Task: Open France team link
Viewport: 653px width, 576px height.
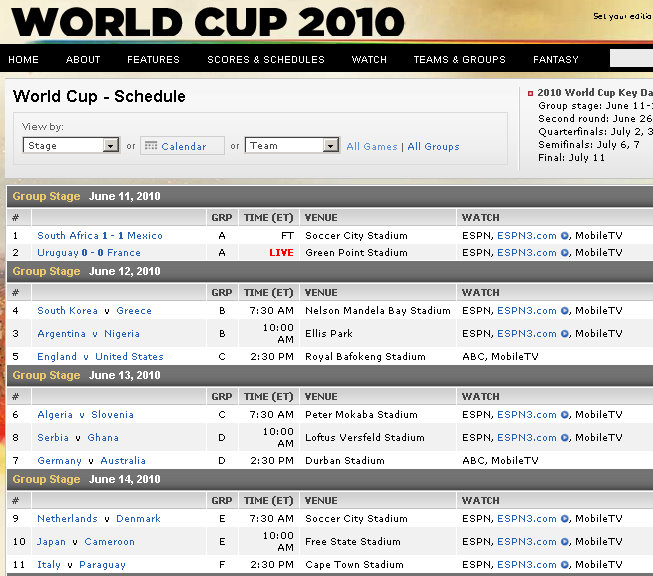Action: 124,253
